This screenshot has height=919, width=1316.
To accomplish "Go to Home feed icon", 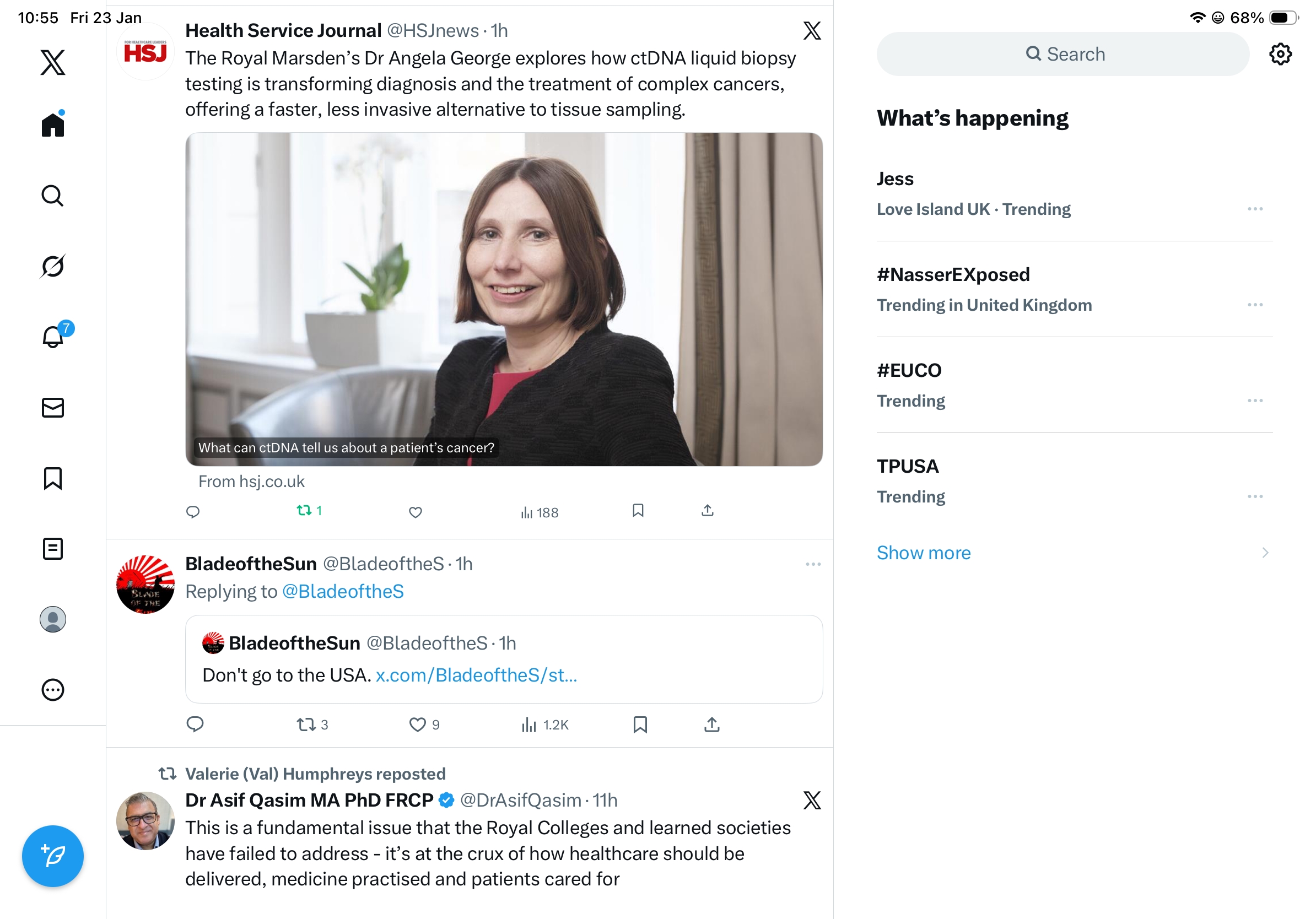I will coord(53,124).
